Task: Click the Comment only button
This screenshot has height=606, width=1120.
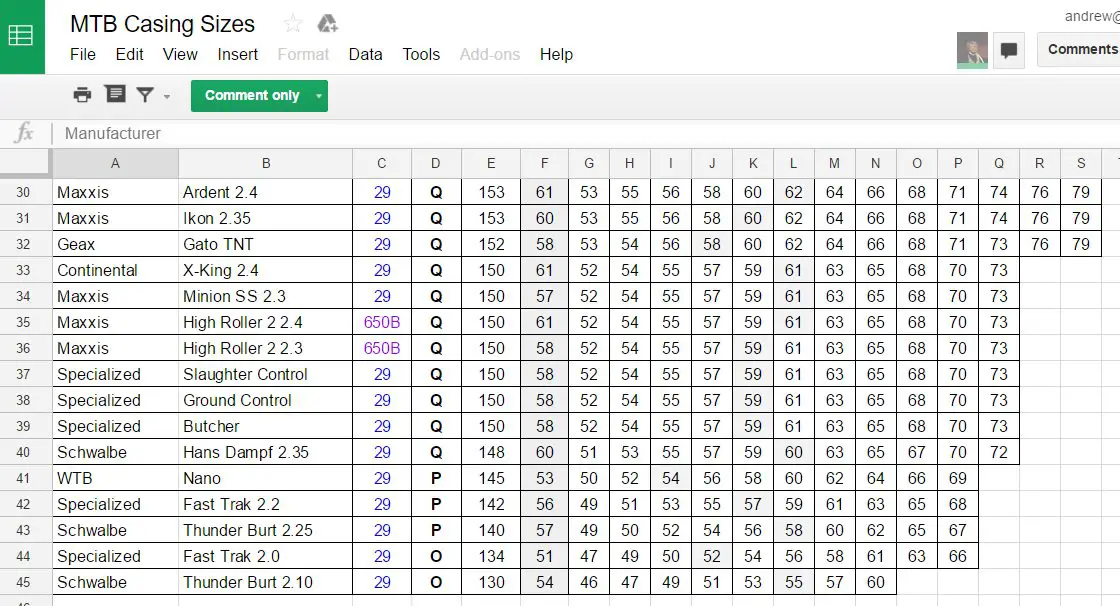Action: pos(251,96)
